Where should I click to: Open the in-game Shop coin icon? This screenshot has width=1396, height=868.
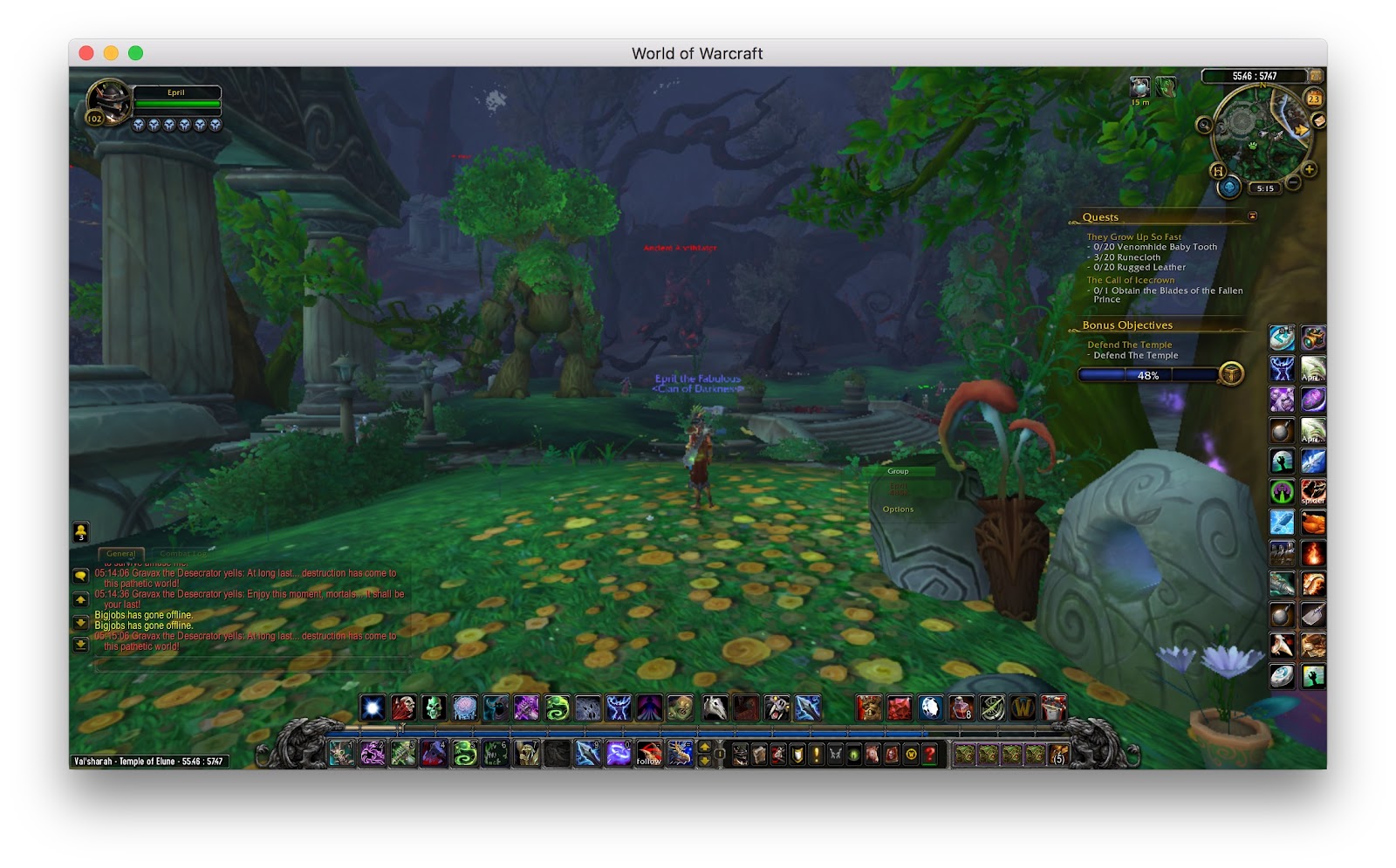click(x=912, y=755)
